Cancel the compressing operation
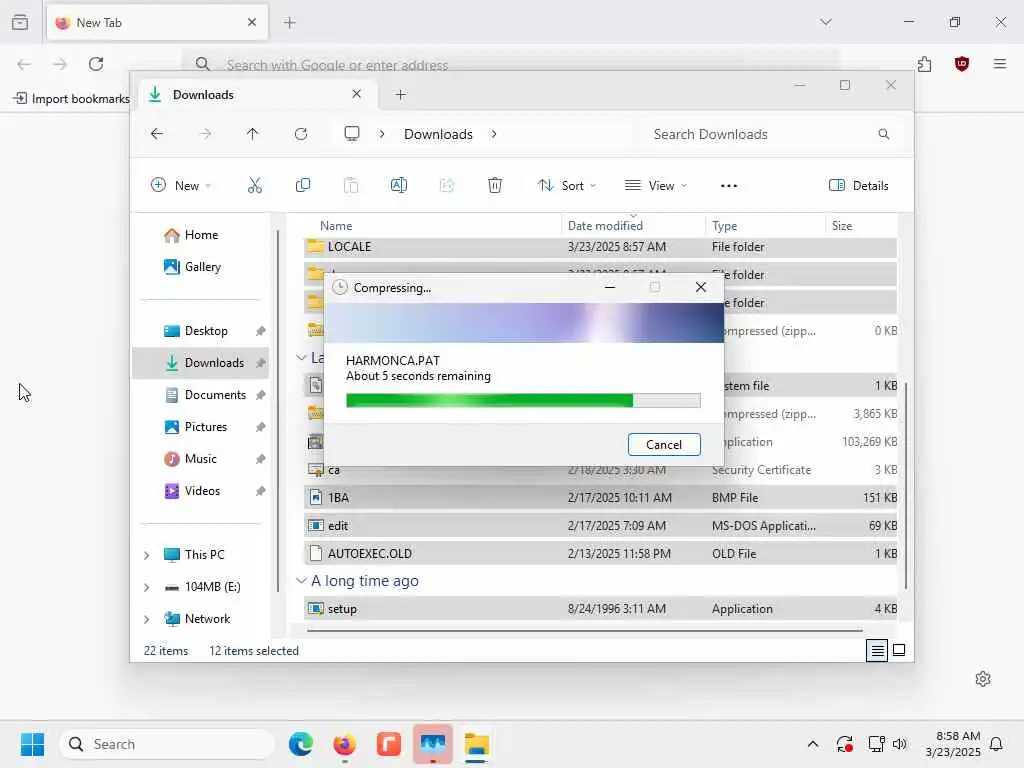 click(x=664, y=444)
